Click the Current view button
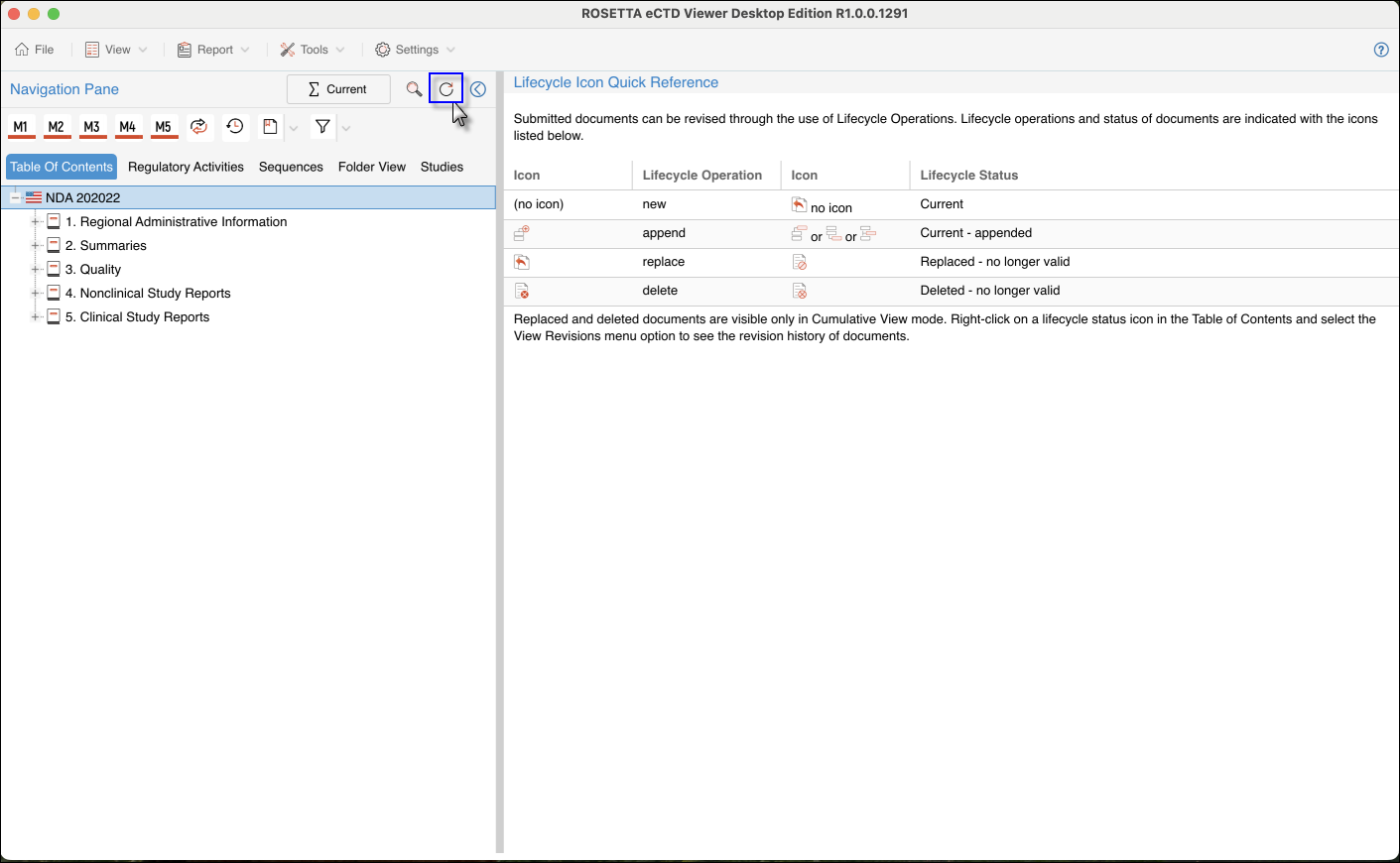 [337, 89]
